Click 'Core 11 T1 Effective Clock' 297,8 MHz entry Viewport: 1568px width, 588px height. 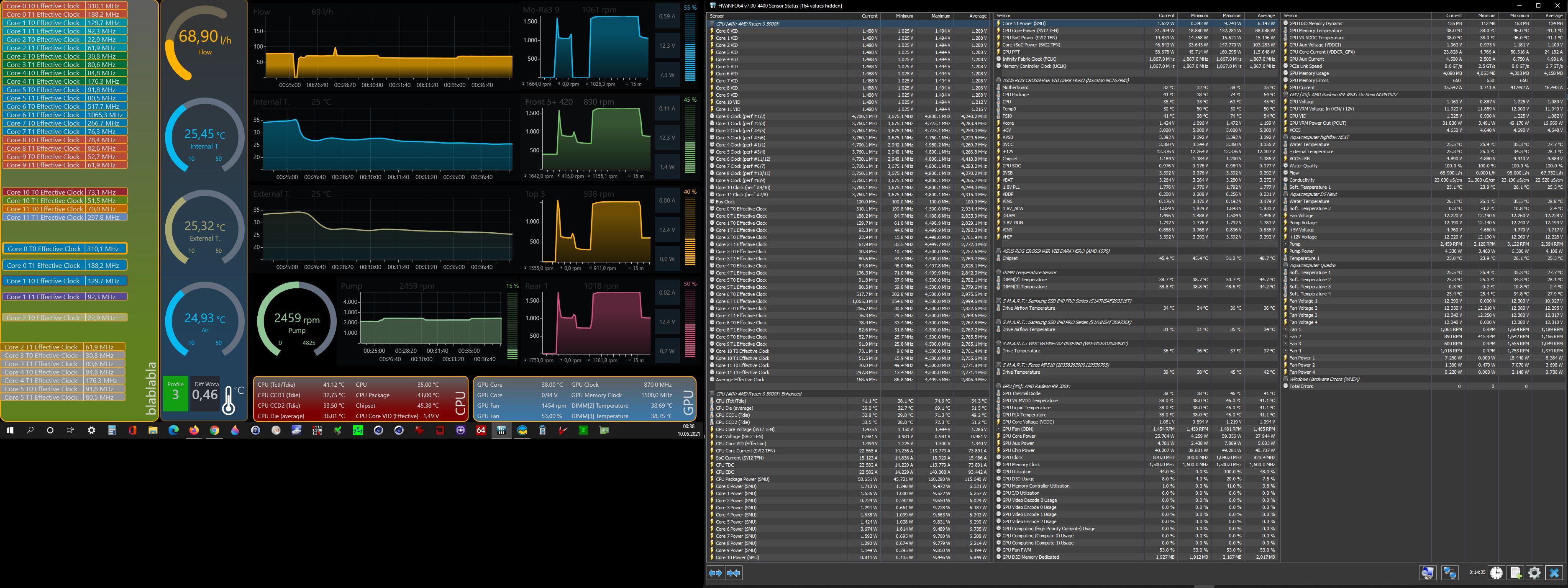64,217
